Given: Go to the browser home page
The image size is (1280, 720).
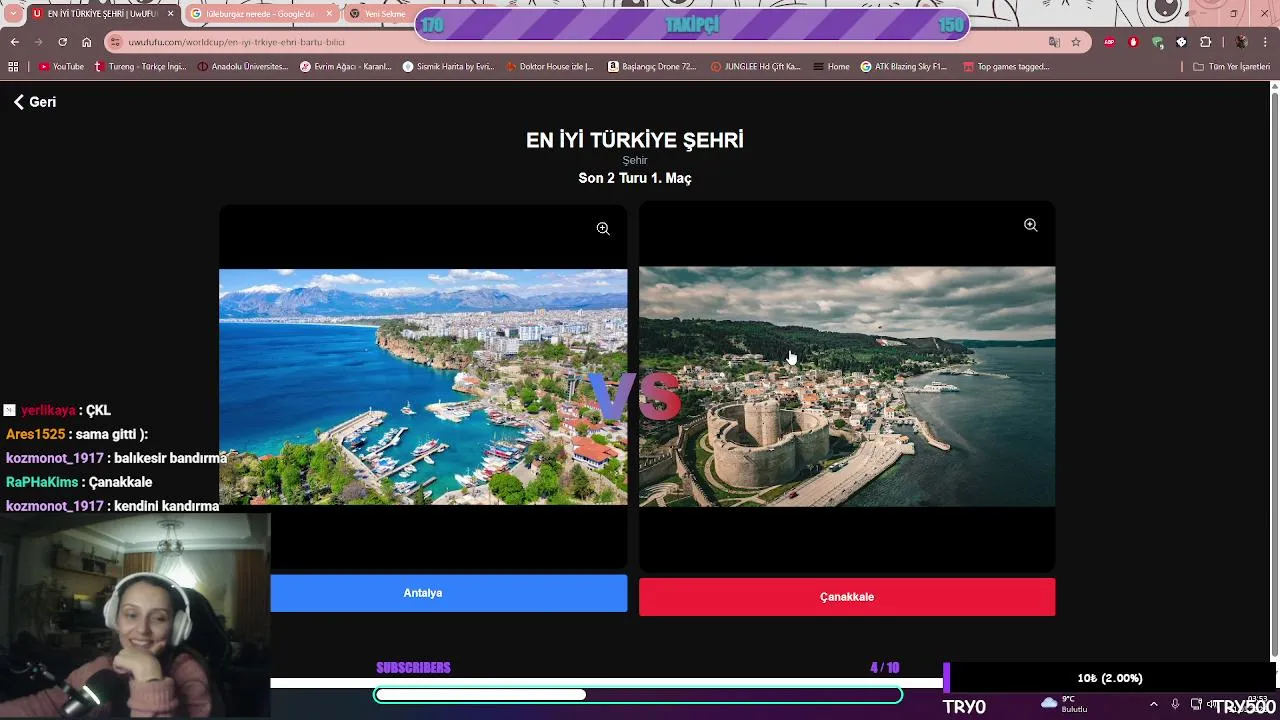Looking at the screenshot, I should pyautogui.click(x=86, y=42).
